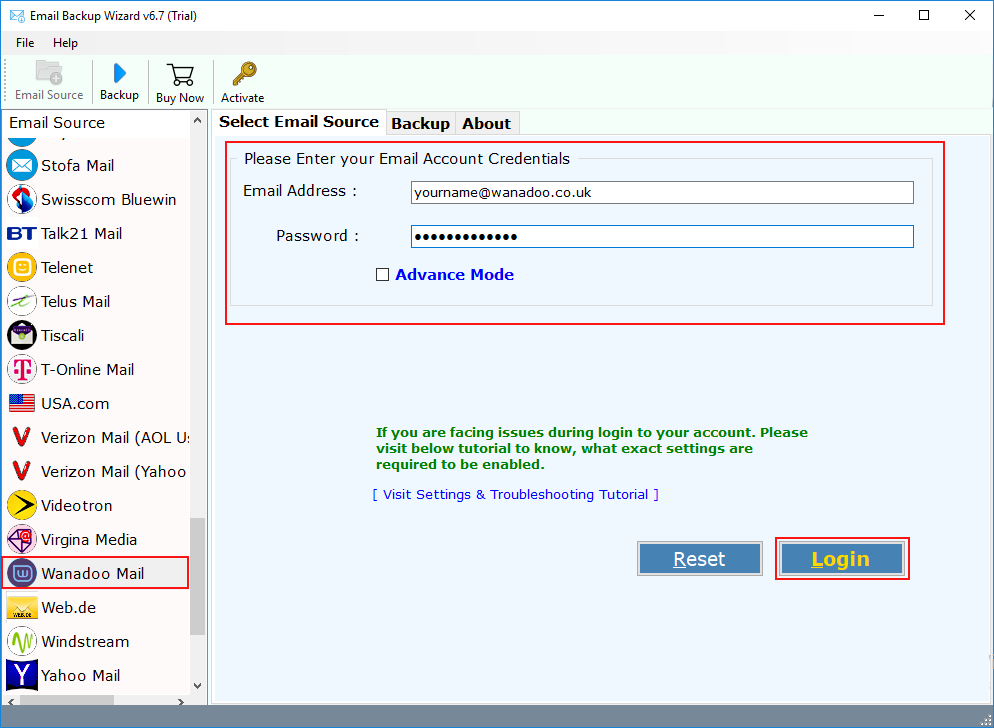
Task: Click the Activate key icon
Action: (243, 74)
